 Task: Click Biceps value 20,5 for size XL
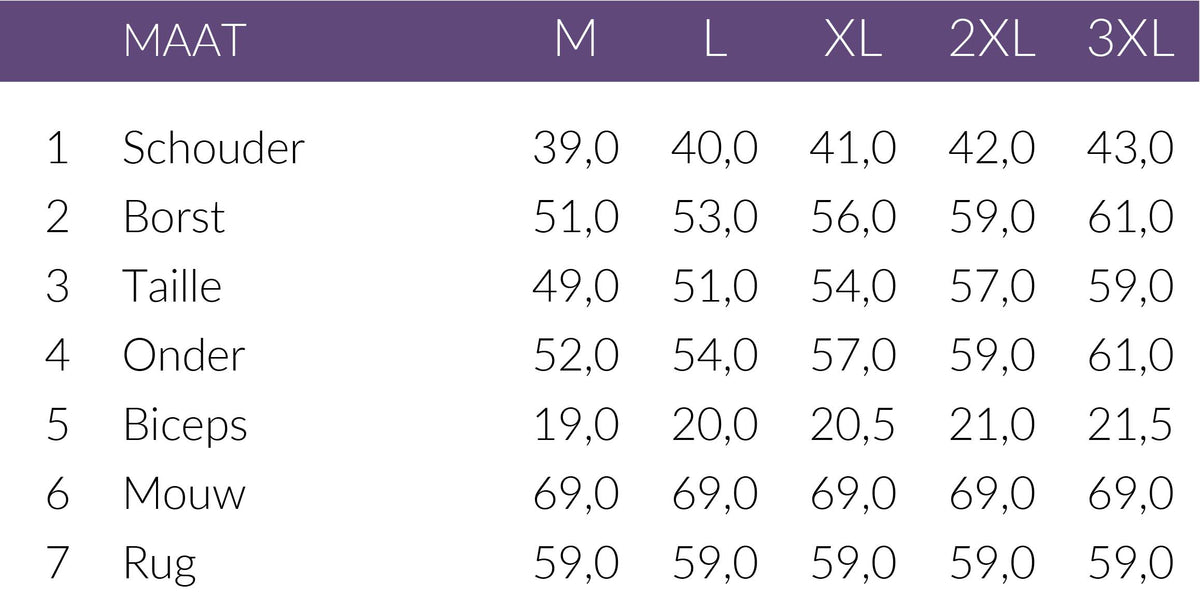pyautogui.click(x=853, y=426)
